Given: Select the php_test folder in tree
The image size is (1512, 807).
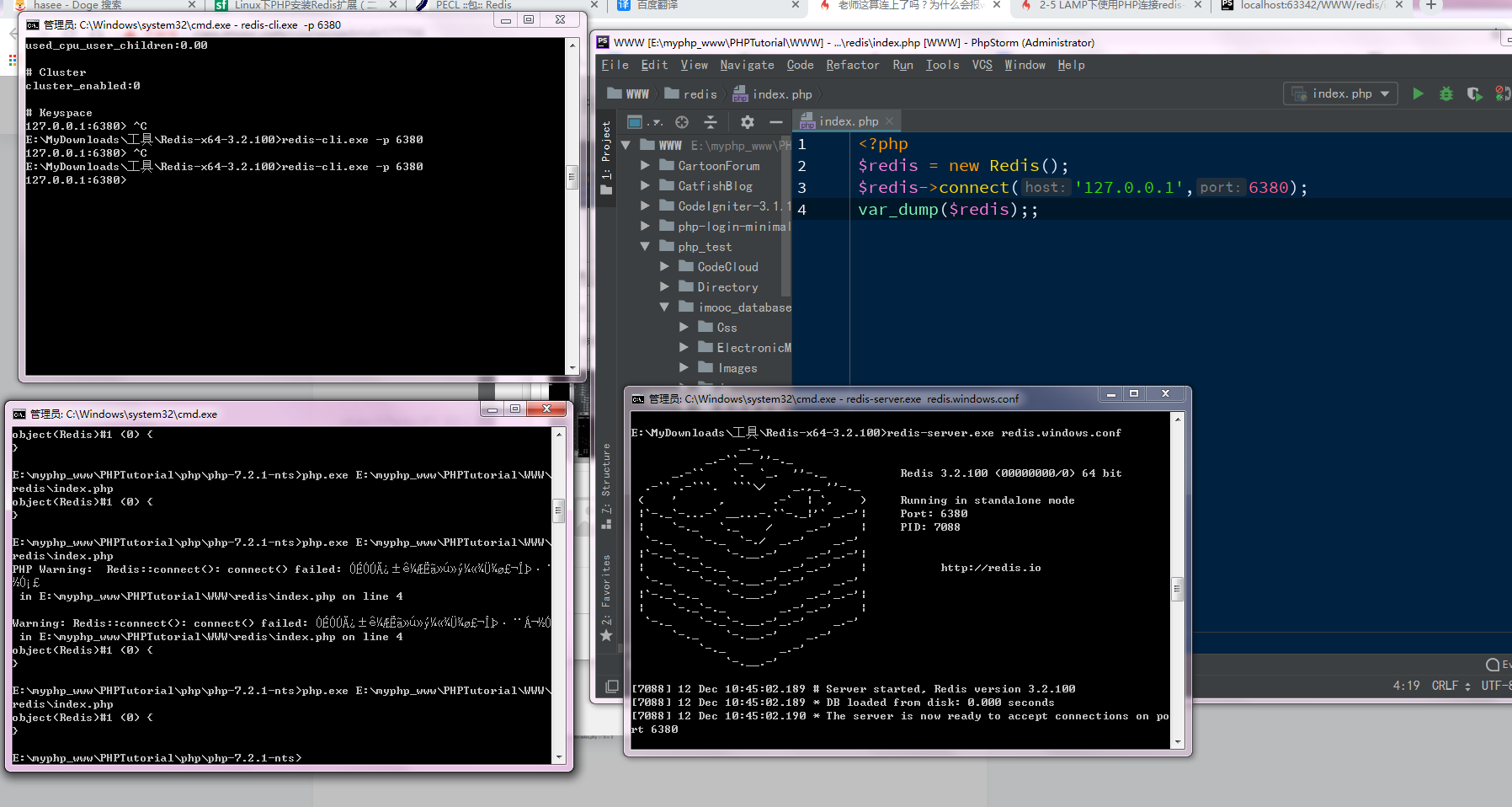Looking at the screenshot, I should pos(705,247).
